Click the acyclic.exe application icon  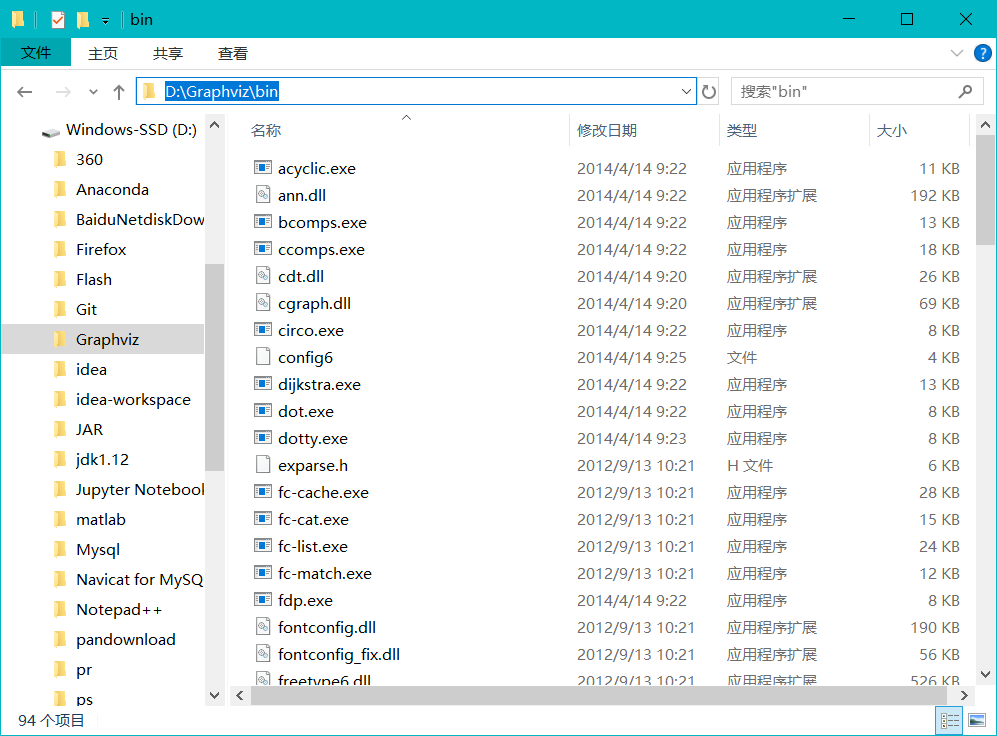click(263, 167)
